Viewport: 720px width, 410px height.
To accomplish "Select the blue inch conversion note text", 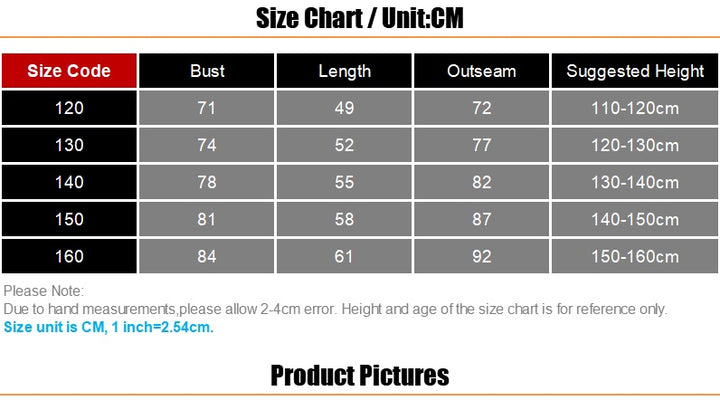I will pyautogui.click(x=109, y=327).
